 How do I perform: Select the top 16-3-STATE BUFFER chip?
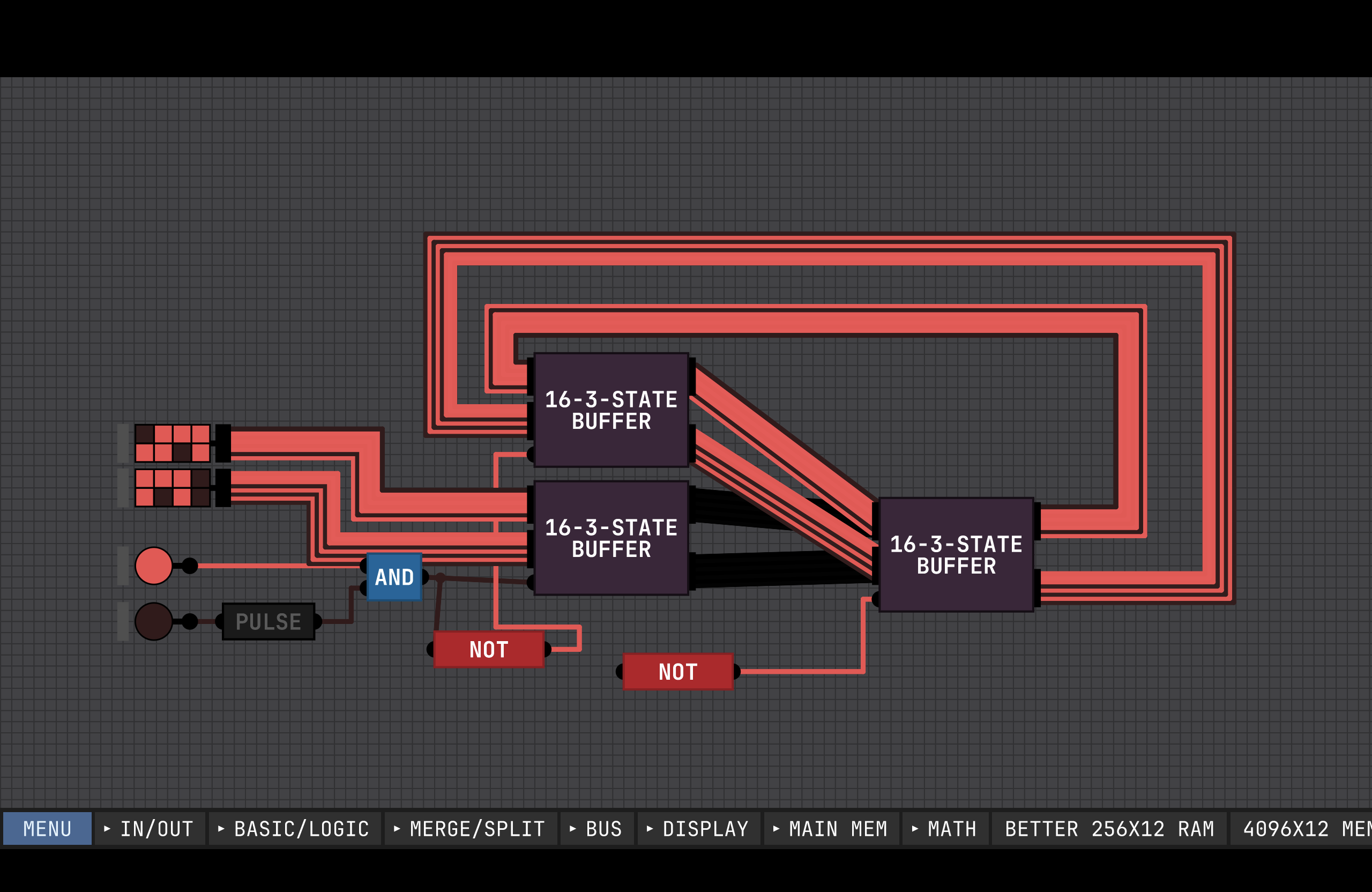[611, 410]
